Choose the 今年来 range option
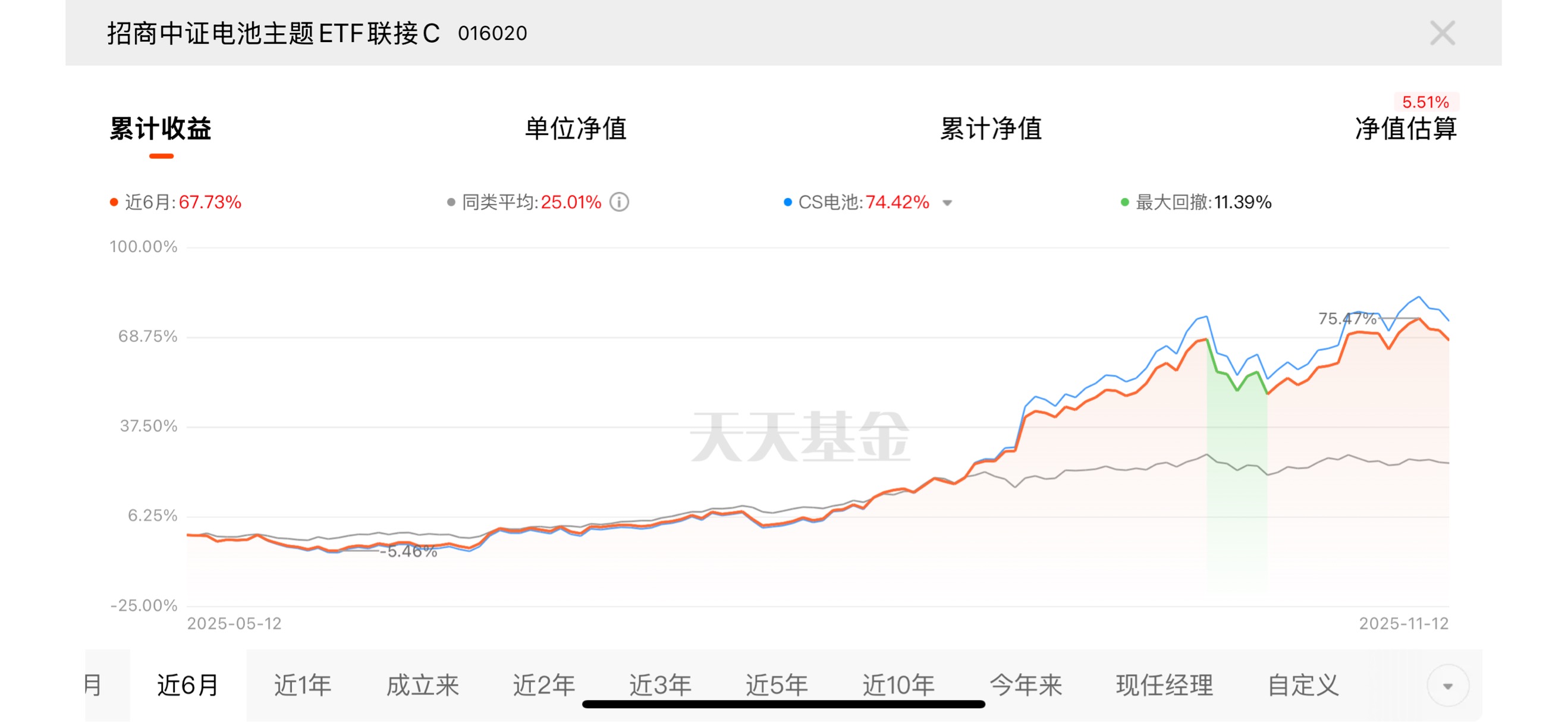Image resolution: width=1568 pixels, height=722 pixels. (1026, 686)
